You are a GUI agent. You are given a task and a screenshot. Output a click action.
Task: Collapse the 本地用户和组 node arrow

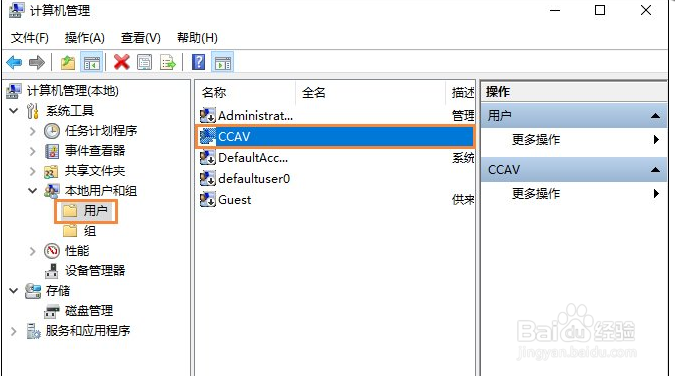point(33,190)
